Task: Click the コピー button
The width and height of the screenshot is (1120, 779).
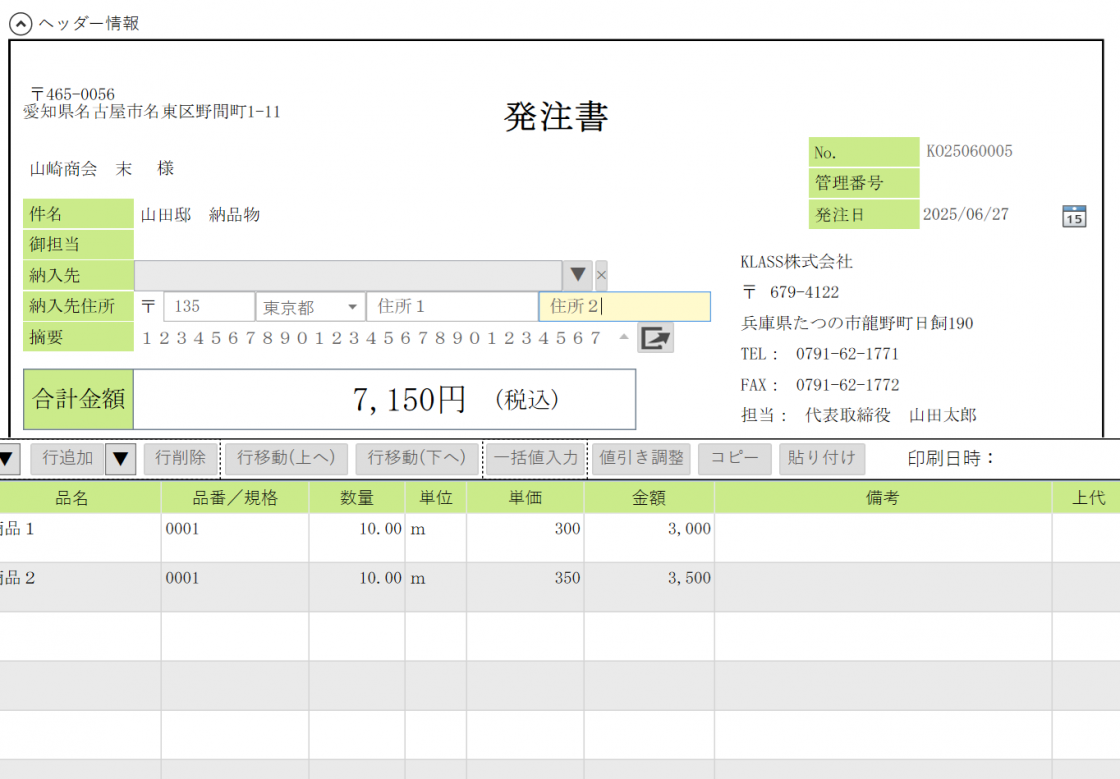Action: click(735, 459)
